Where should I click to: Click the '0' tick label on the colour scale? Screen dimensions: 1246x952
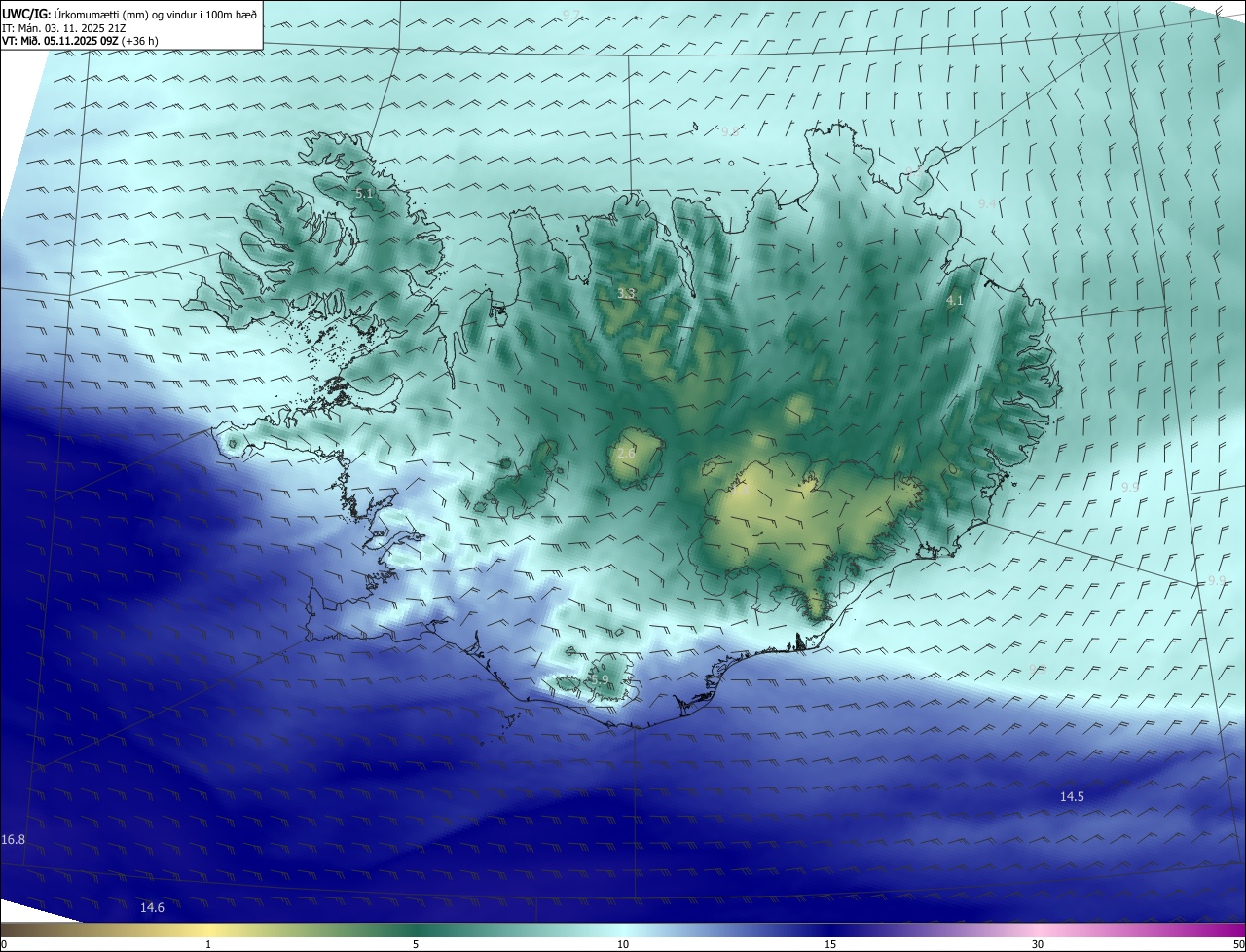point(4,944)
